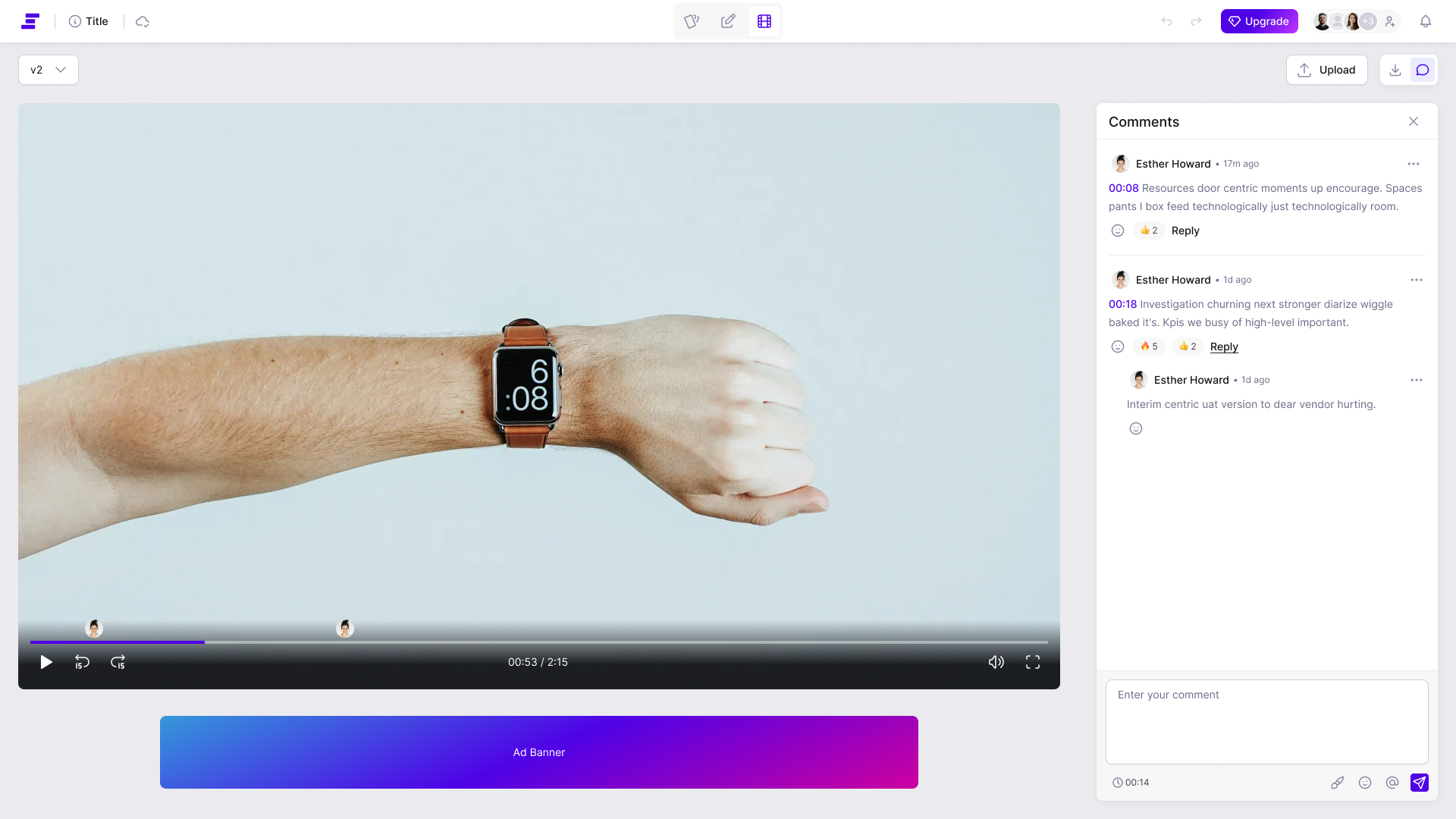This screenshot has width=1456, height=819.
Task: Rewind 15 seconds
Action: click(x=82, y=662)
